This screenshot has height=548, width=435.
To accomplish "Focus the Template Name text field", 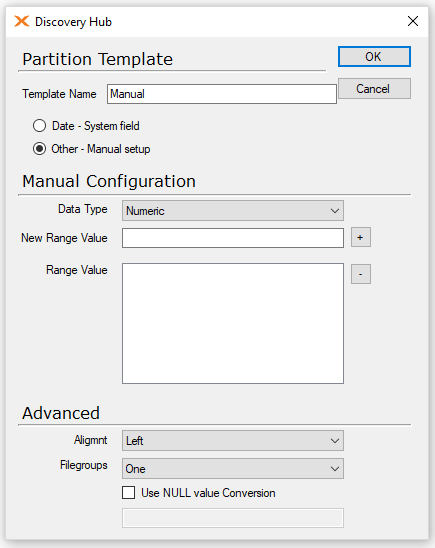I will point(222,94).
